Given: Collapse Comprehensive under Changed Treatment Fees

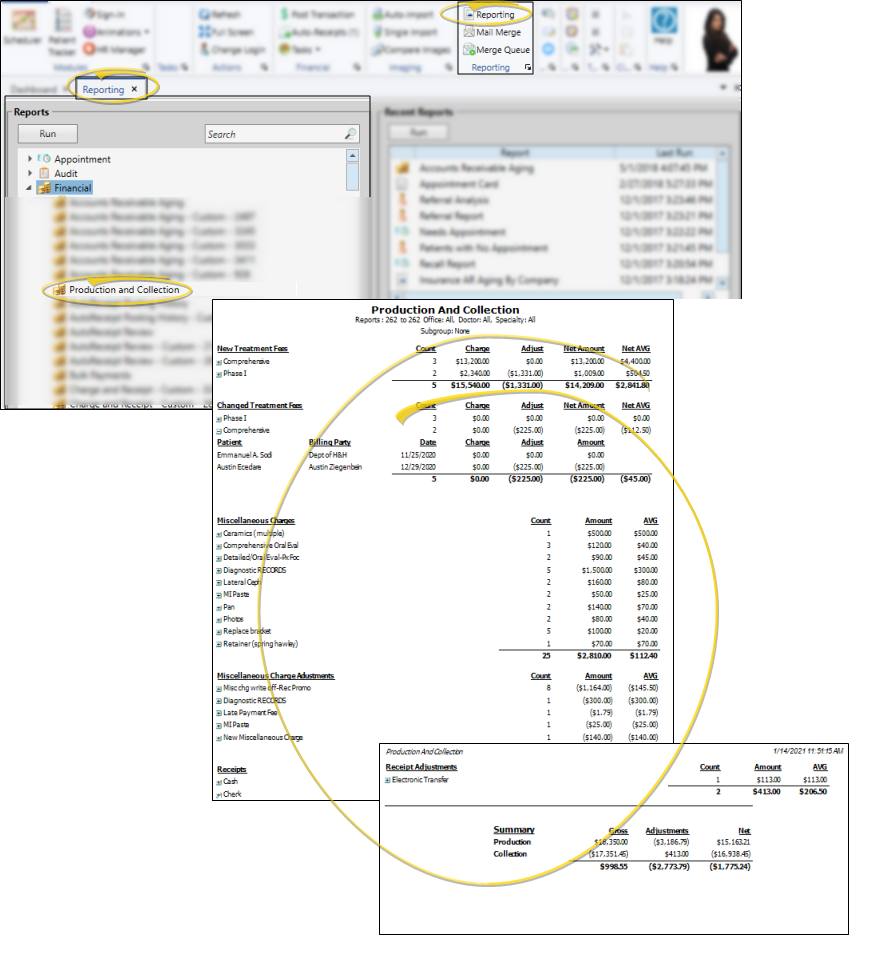Looking at the screenshot, I should point(219,430).
